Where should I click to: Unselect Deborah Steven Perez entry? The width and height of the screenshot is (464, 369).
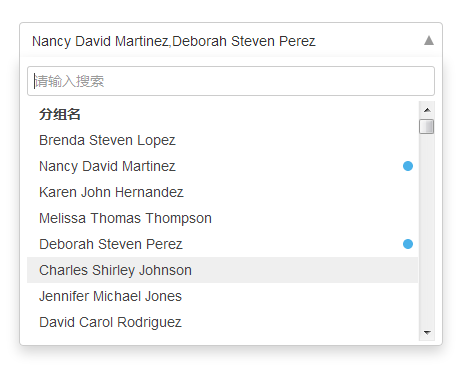[x=222, y=244]
